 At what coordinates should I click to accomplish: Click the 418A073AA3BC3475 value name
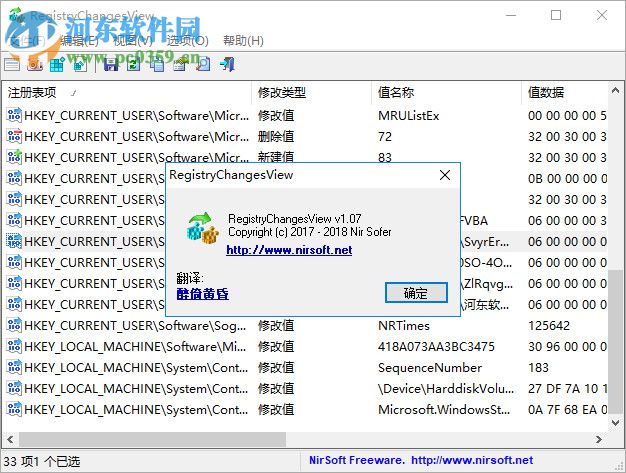[x=436, y=346]
